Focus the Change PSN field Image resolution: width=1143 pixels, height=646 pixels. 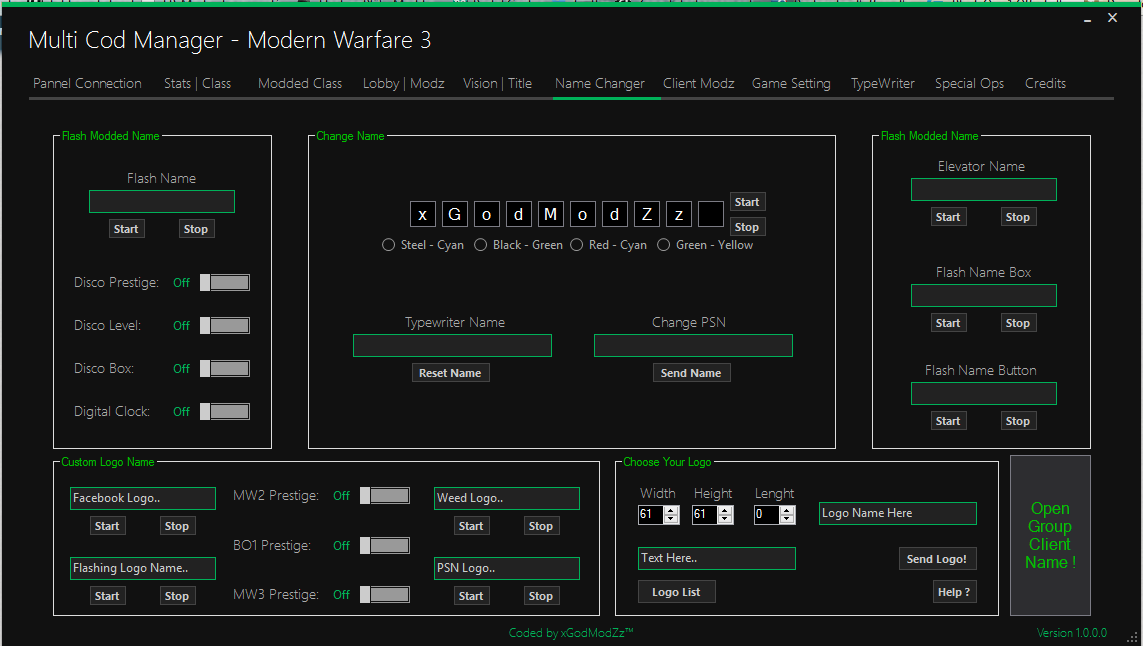[693, 346]
